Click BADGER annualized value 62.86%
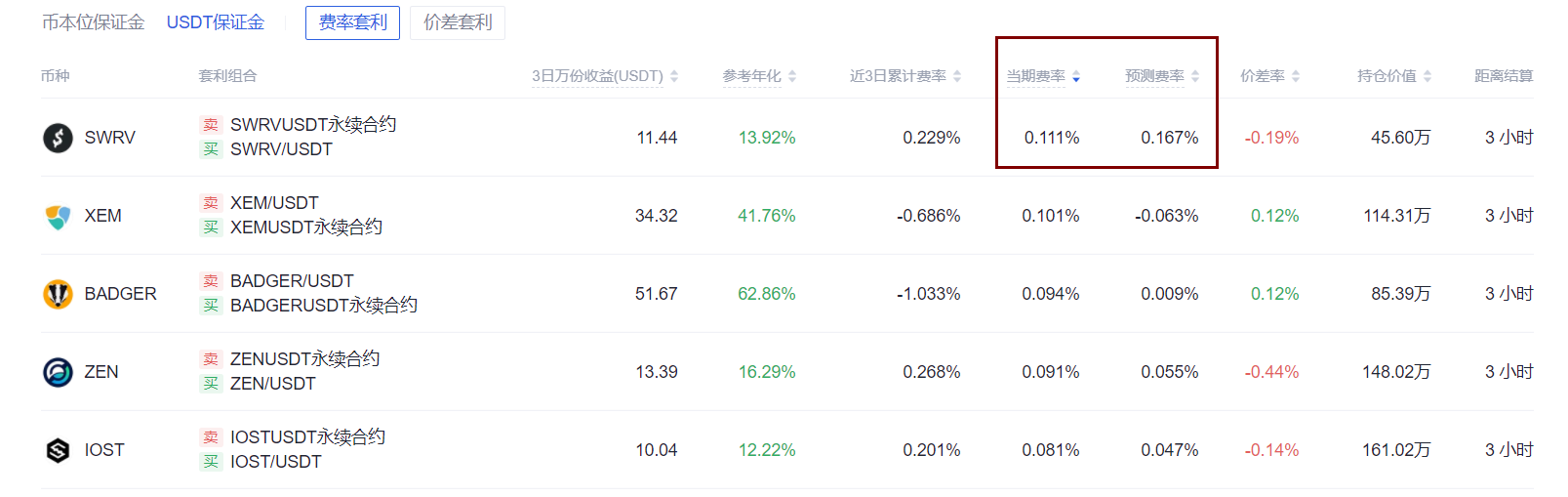 (767, 294)
